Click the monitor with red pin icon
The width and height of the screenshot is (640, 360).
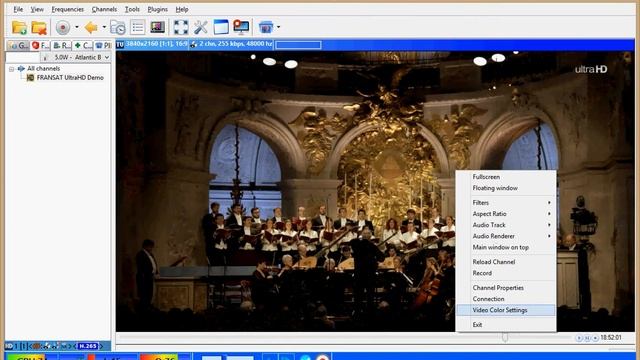click(241, 27)
